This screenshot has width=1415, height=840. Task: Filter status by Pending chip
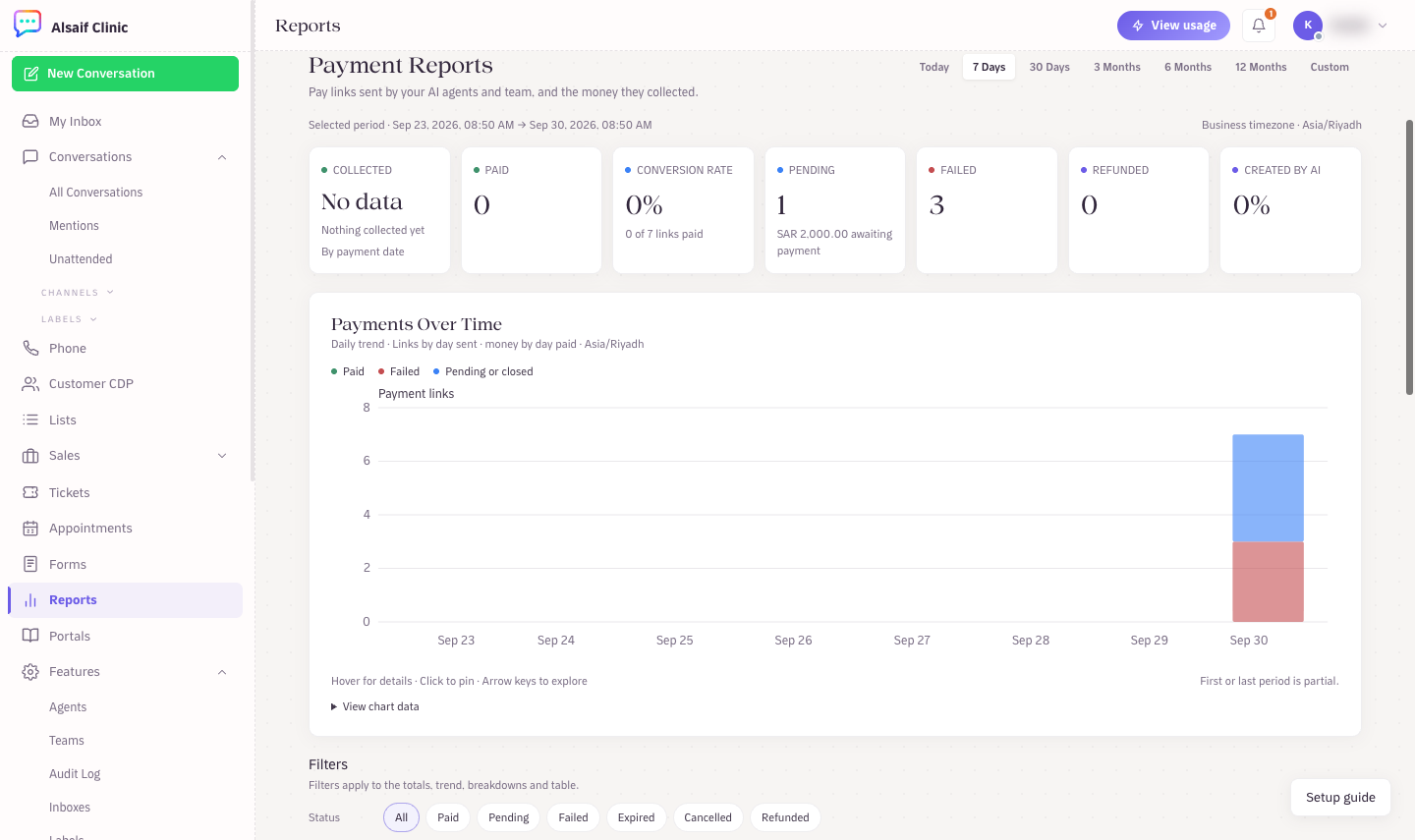pyautogui.click(x=509, y=817)
